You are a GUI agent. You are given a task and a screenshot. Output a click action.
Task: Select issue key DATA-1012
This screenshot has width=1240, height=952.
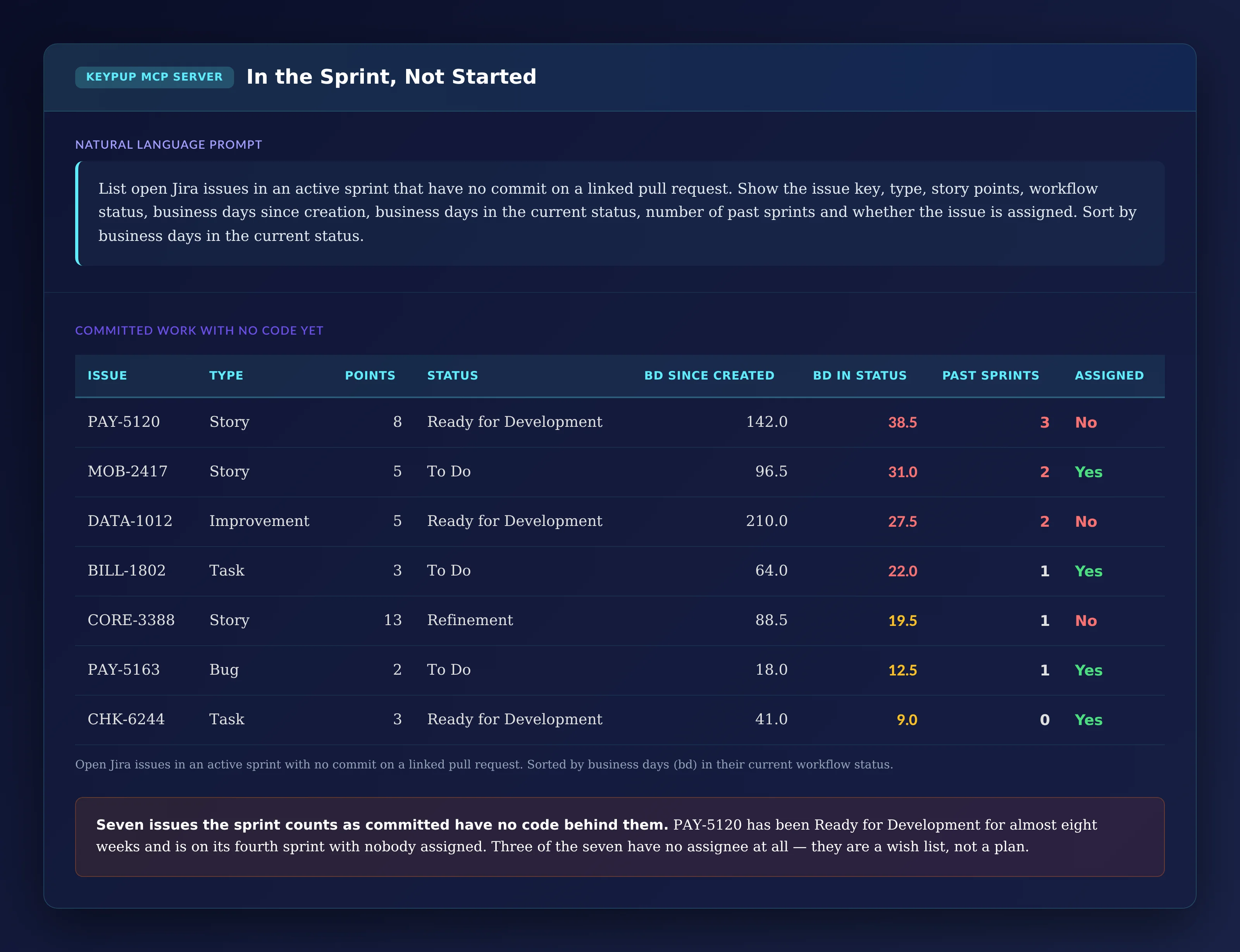pyautogui.click(x=130, y=521)
